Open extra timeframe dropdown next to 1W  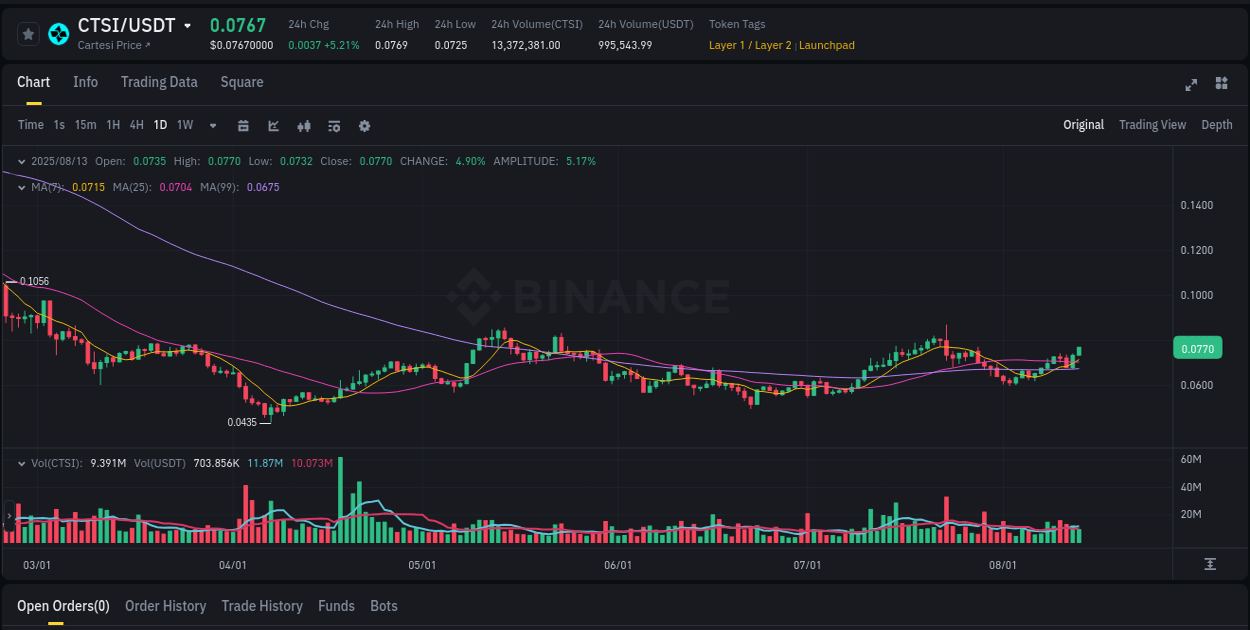(212, 125)
